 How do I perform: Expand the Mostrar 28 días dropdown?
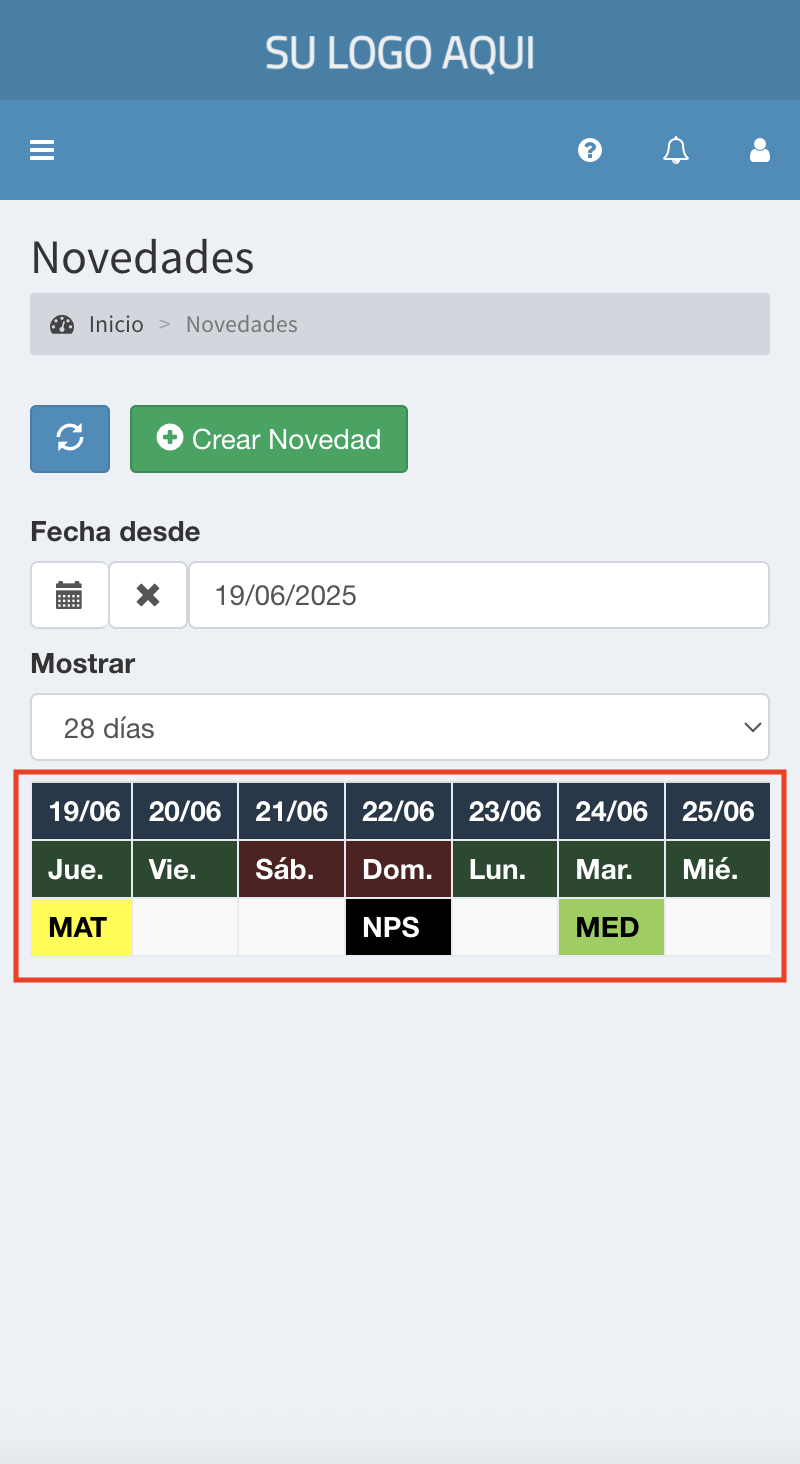tap(400, 727)
